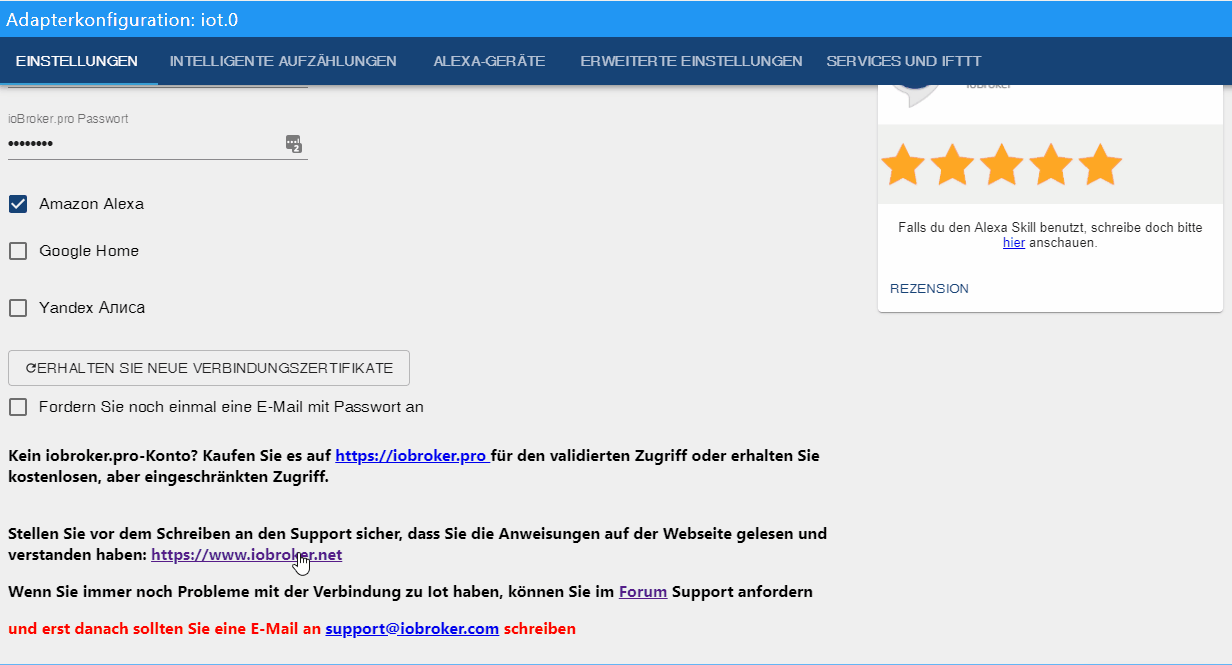This screenshot has height=665, width=1232.
Task: Click the support@iobroker.com email link
Action: point(412,629)
